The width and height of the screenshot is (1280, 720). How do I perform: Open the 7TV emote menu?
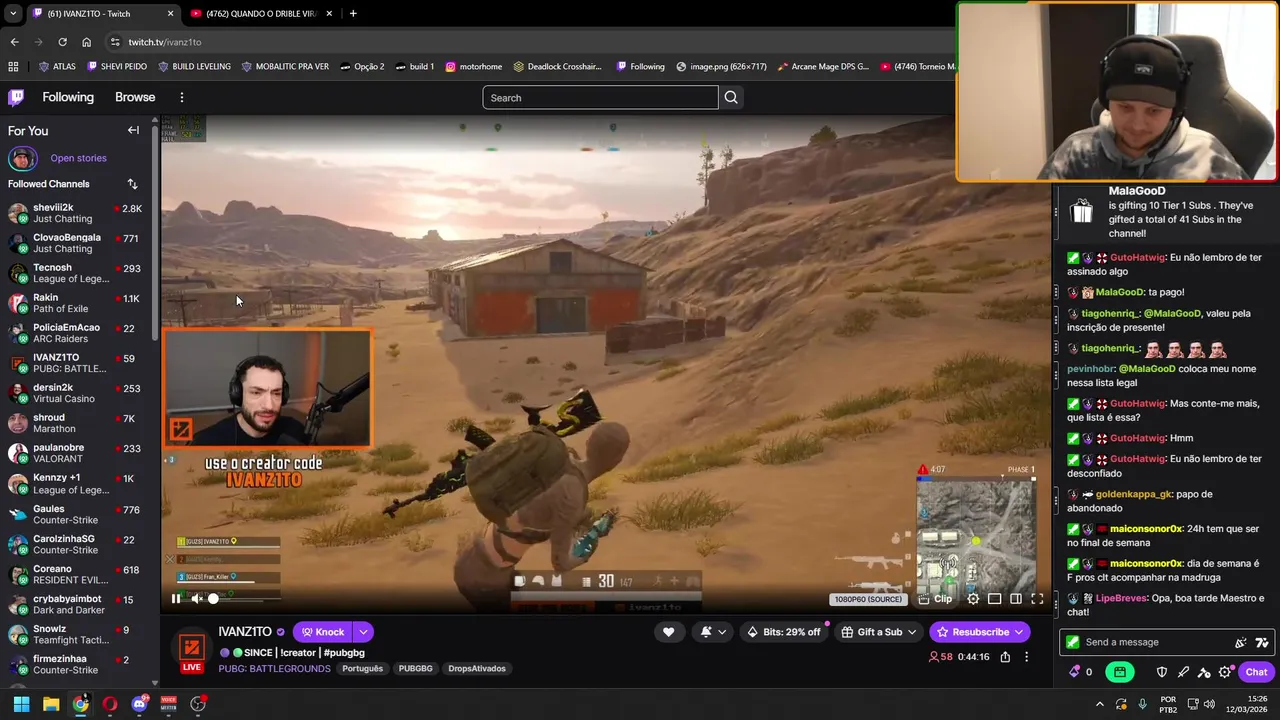click(1262, 642)
